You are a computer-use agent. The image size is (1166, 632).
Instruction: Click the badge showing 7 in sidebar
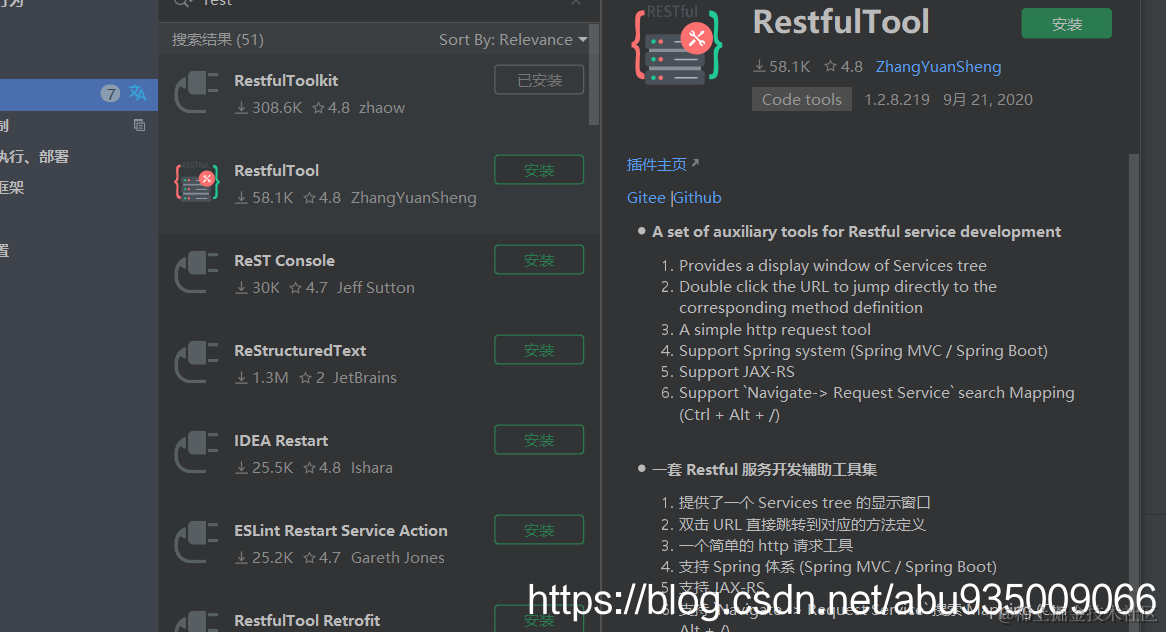pos(110,94)
